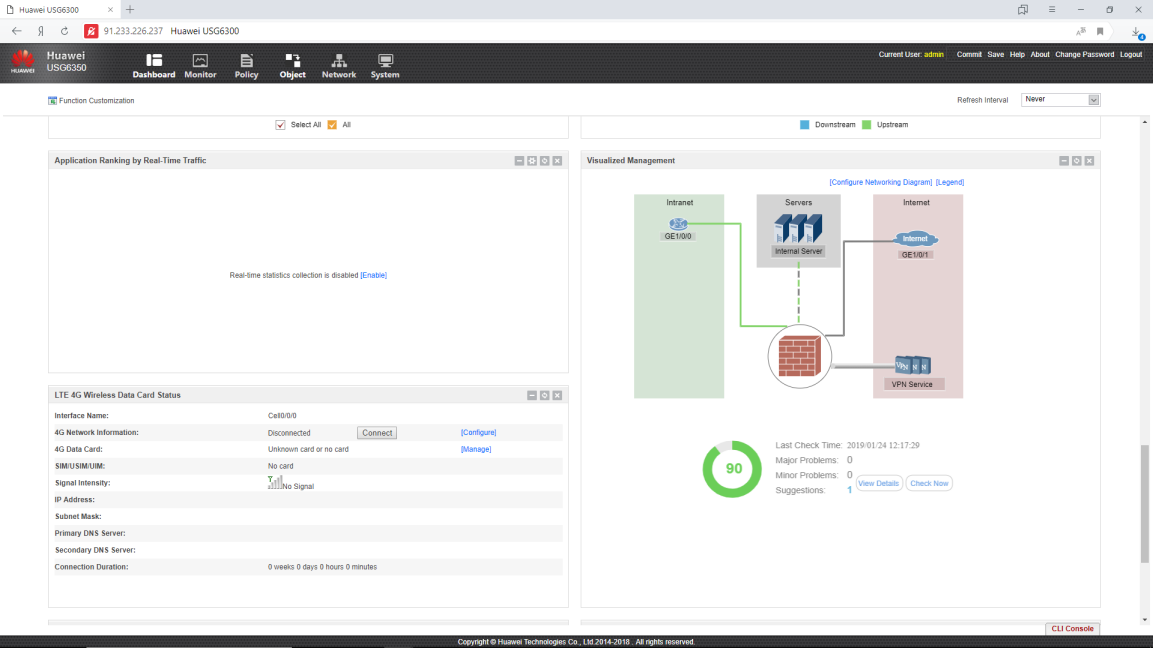Toggle the orange All checkbox

click(332, 125)
